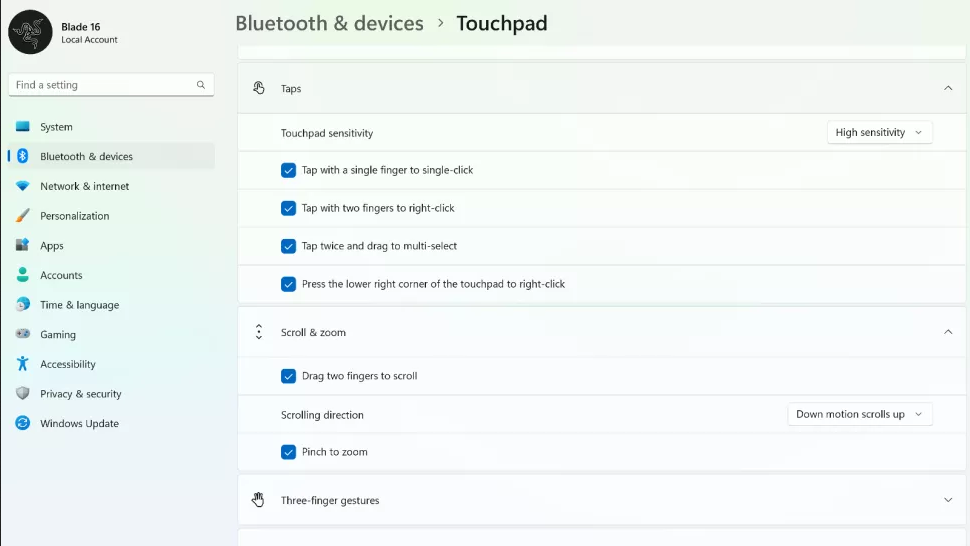The height and width of the screenshot is (546, 970).
Task: Click the Bluetooth icon in sidebar
Action: click(23, 156)
